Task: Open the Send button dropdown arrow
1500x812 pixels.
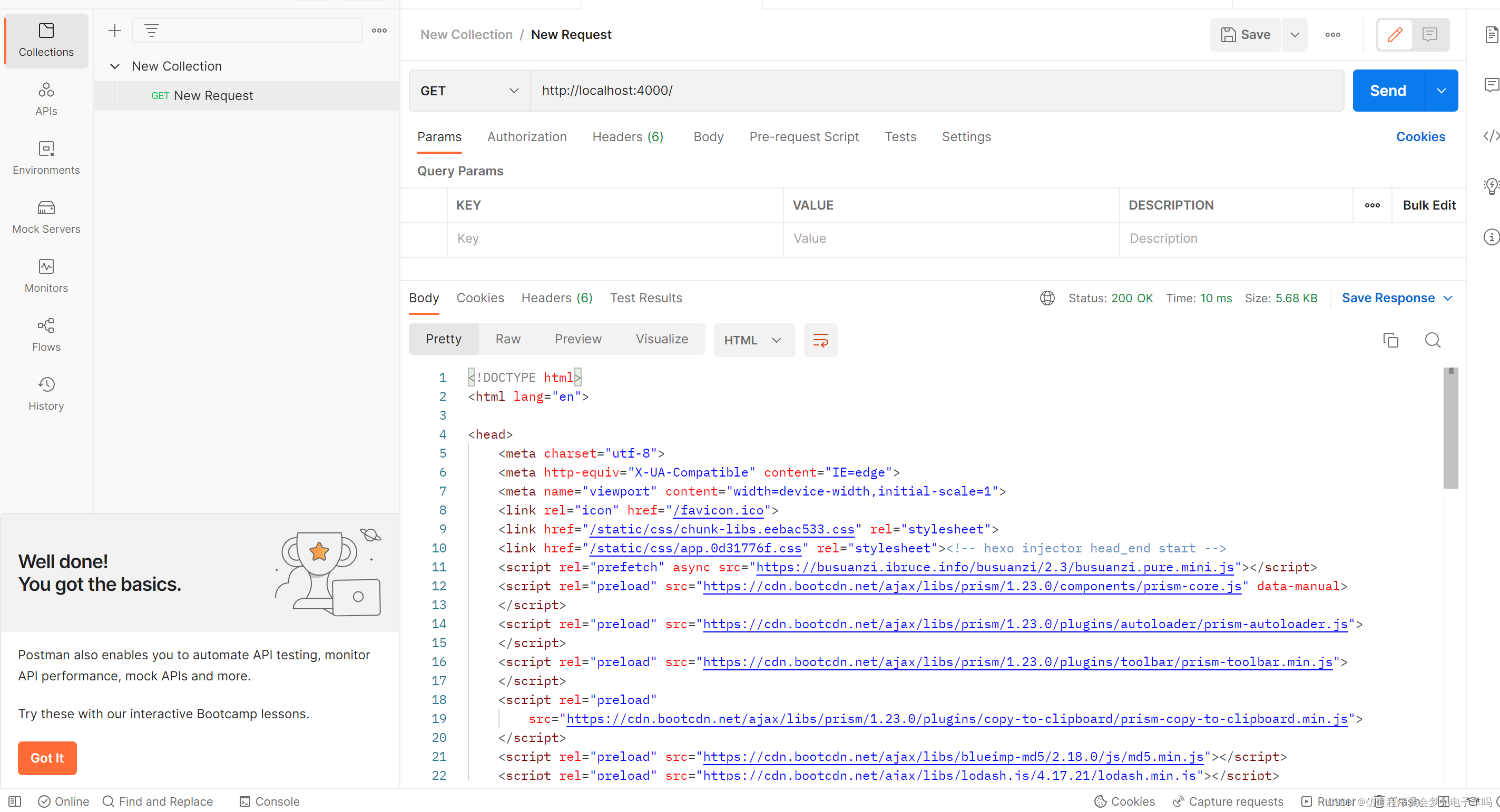Action: [x=1441, y=91]
